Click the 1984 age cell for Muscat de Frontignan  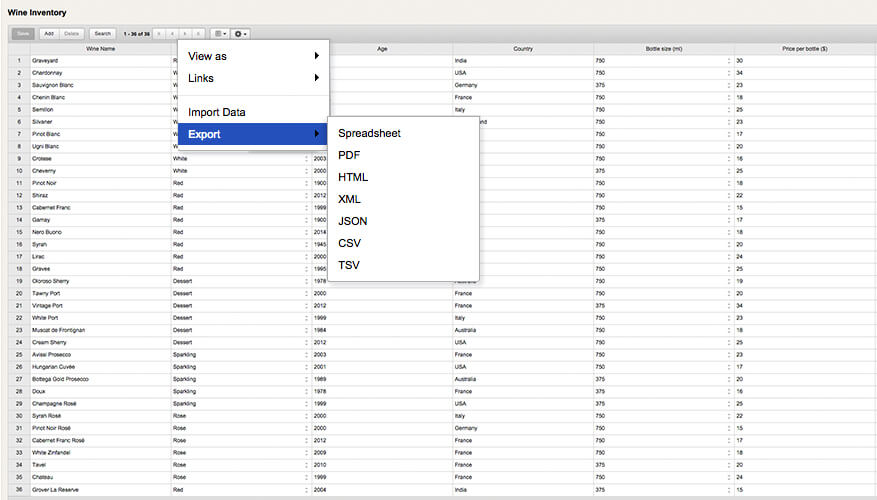[x=382, y=330]
